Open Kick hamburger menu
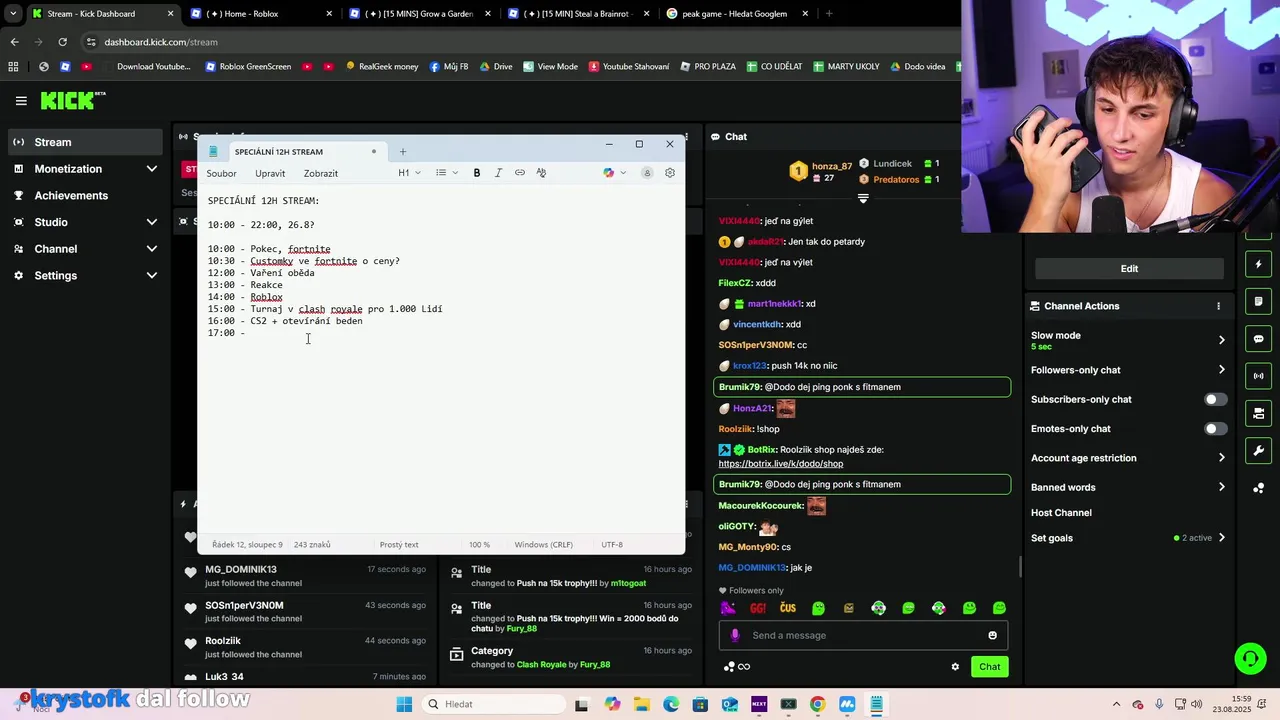 21,101
